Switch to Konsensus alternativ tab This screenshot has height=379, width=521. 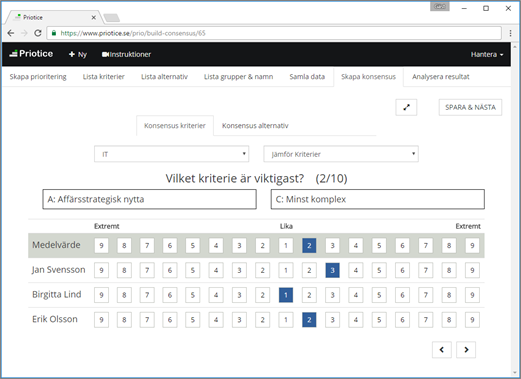(x=255, y=126)
